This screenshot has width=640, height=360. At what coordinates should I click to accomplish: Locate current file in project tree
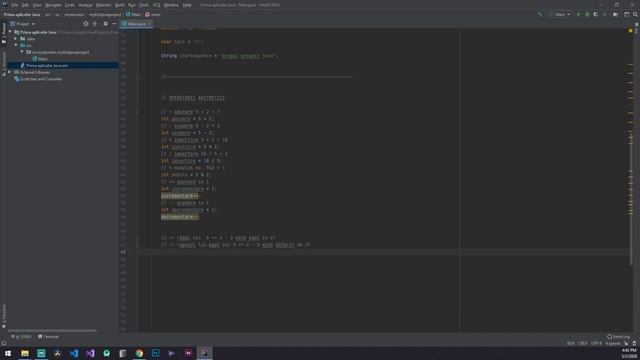tap(86, 24)
